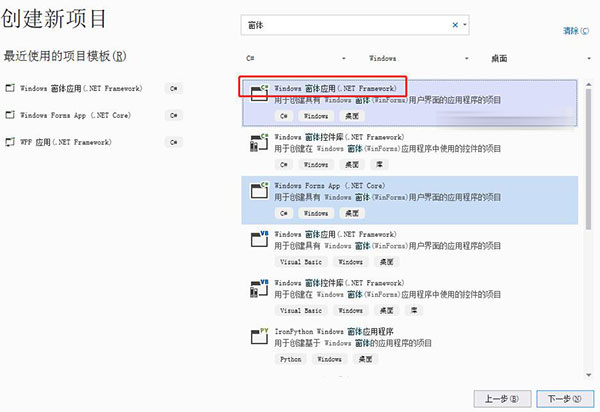Select Visual Basic Windows 窗体控件库 (.NET Framework) title

tap(339, 283)
